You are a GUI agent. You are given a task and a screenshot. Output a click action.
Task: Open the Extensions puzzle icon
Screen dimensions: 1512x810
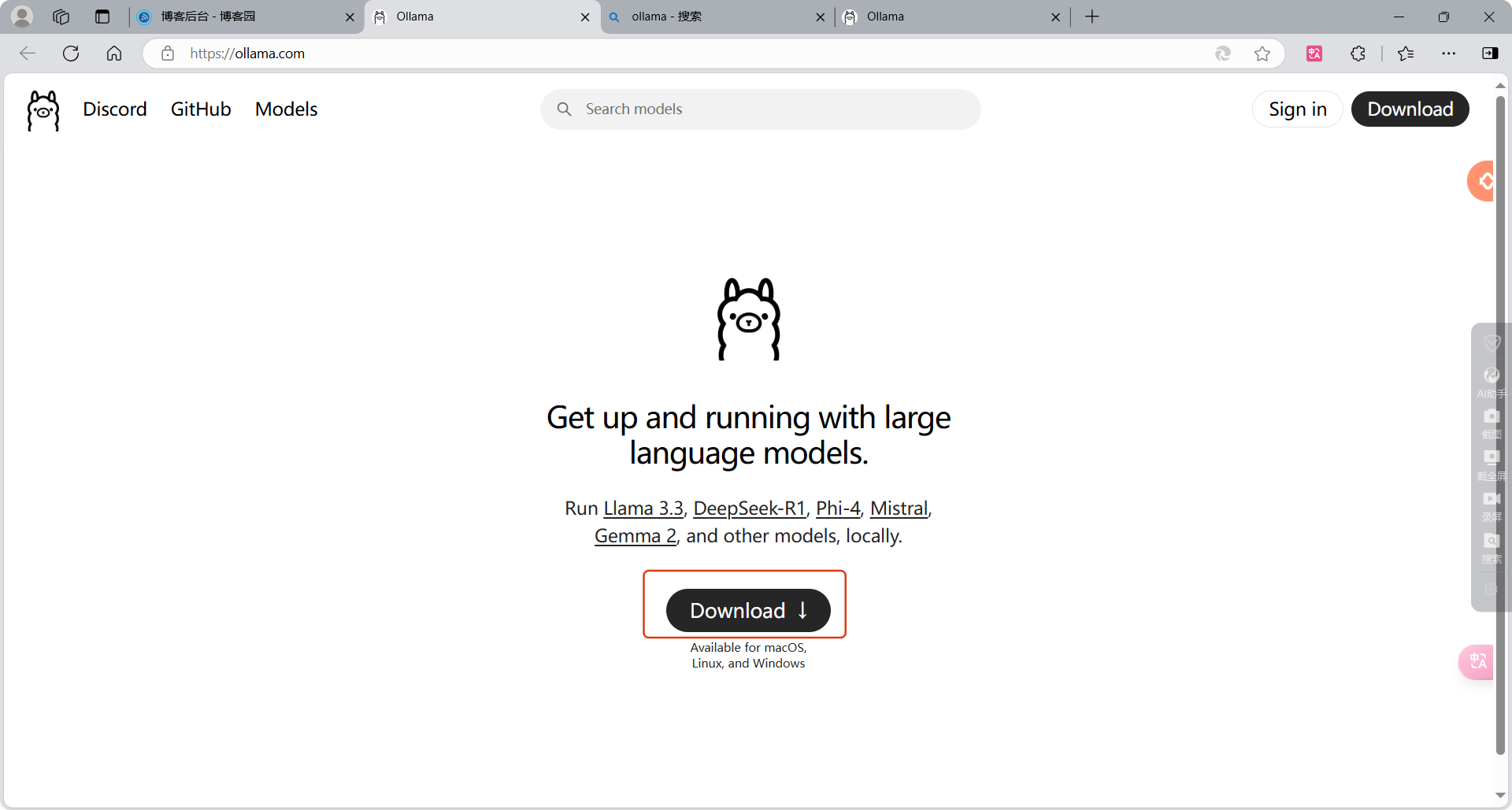click(x=1358, y=54)
